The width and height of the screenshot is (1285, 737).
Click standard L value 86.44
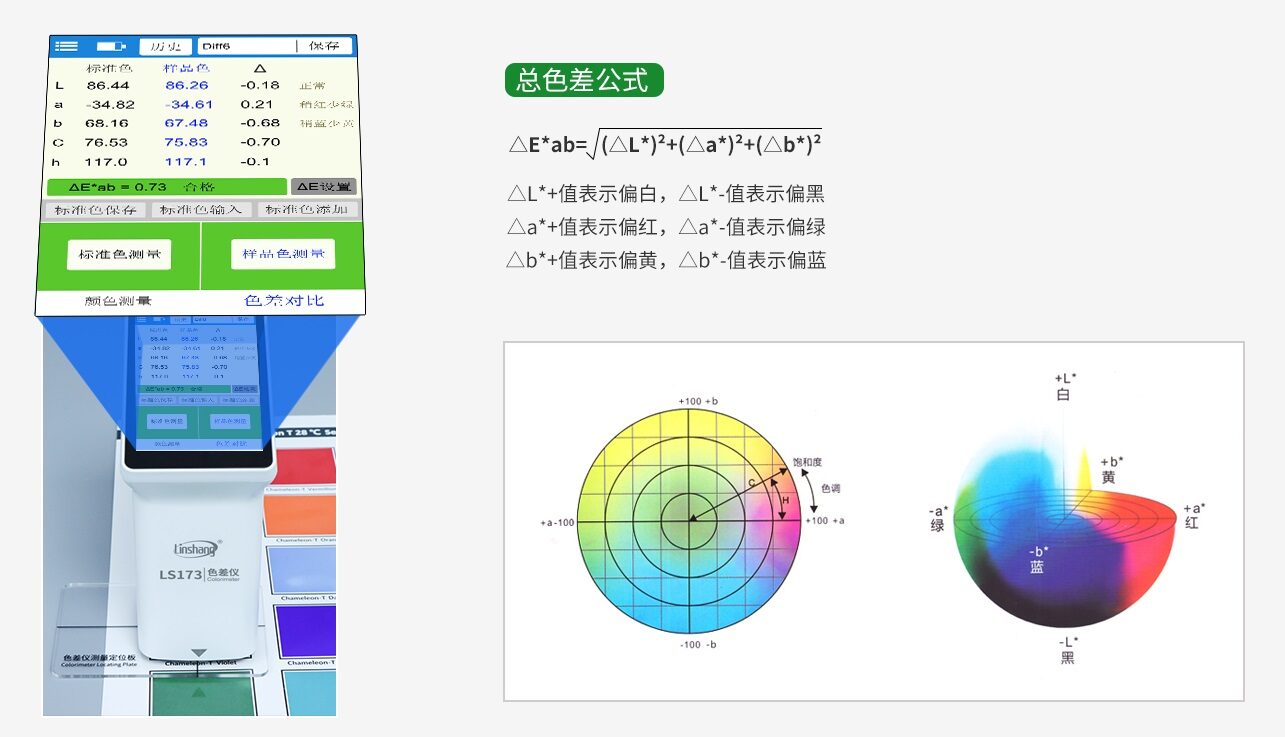pyautogui.click(x=107, y=85)
